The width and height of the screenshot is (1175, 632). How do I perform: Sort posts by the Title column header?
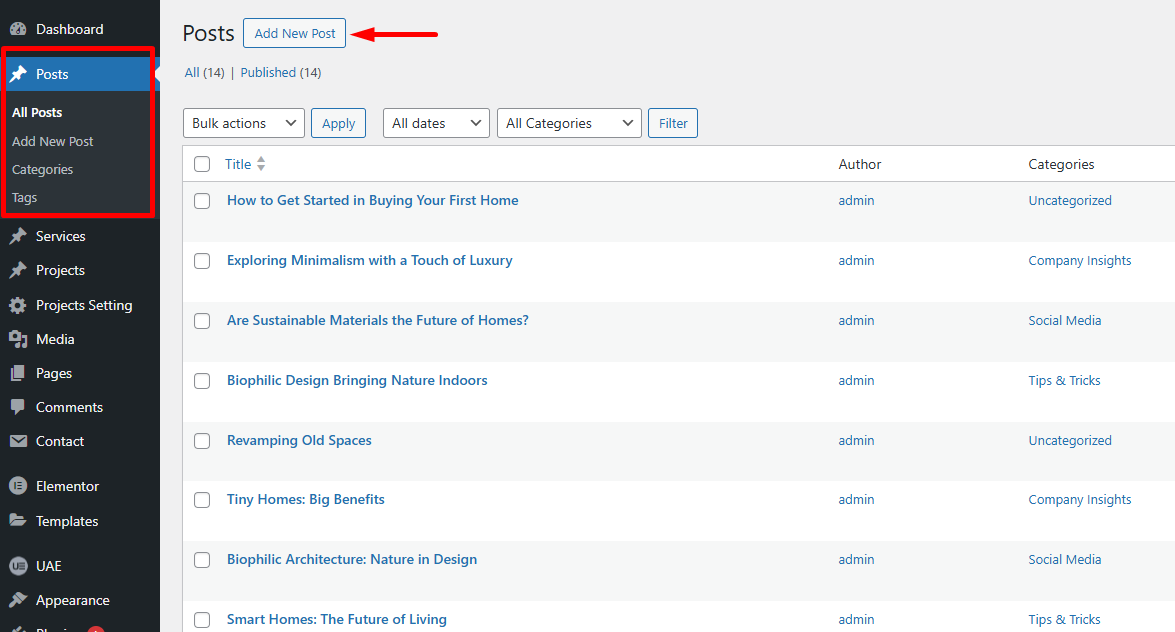pyautogui.click(x=238, y=165)
